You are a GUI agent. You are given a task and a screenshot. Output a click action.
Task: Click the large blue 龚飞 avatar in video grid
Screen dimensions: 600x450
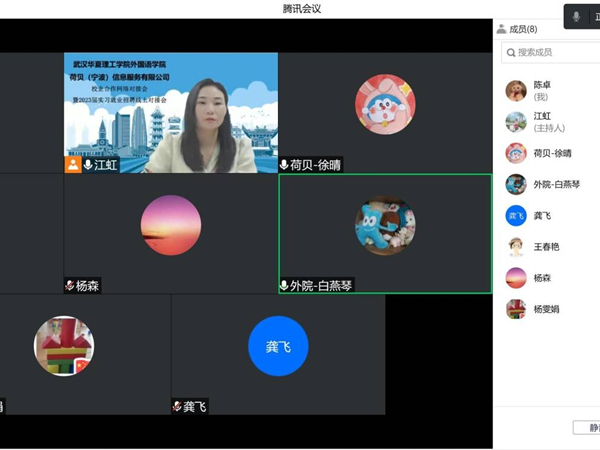(278, 346)
